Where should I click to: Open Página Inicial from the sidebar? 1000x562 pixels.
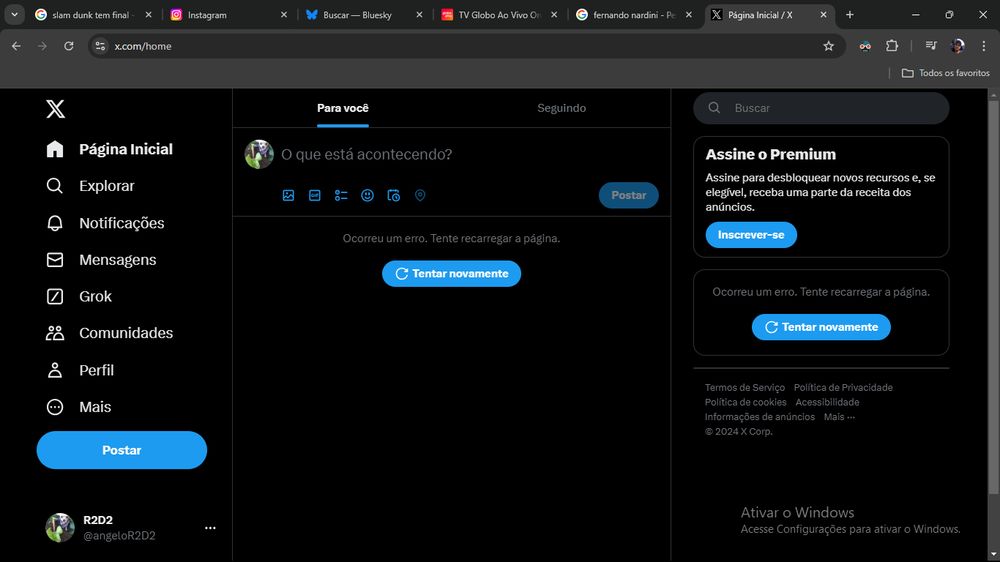(109, 149)
